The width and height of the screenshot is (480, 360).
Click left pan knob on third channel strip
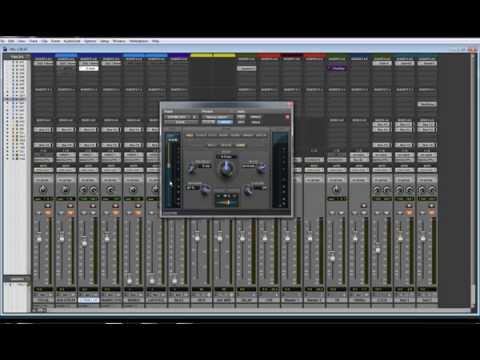pyautogui.click(x=83, y=190)
